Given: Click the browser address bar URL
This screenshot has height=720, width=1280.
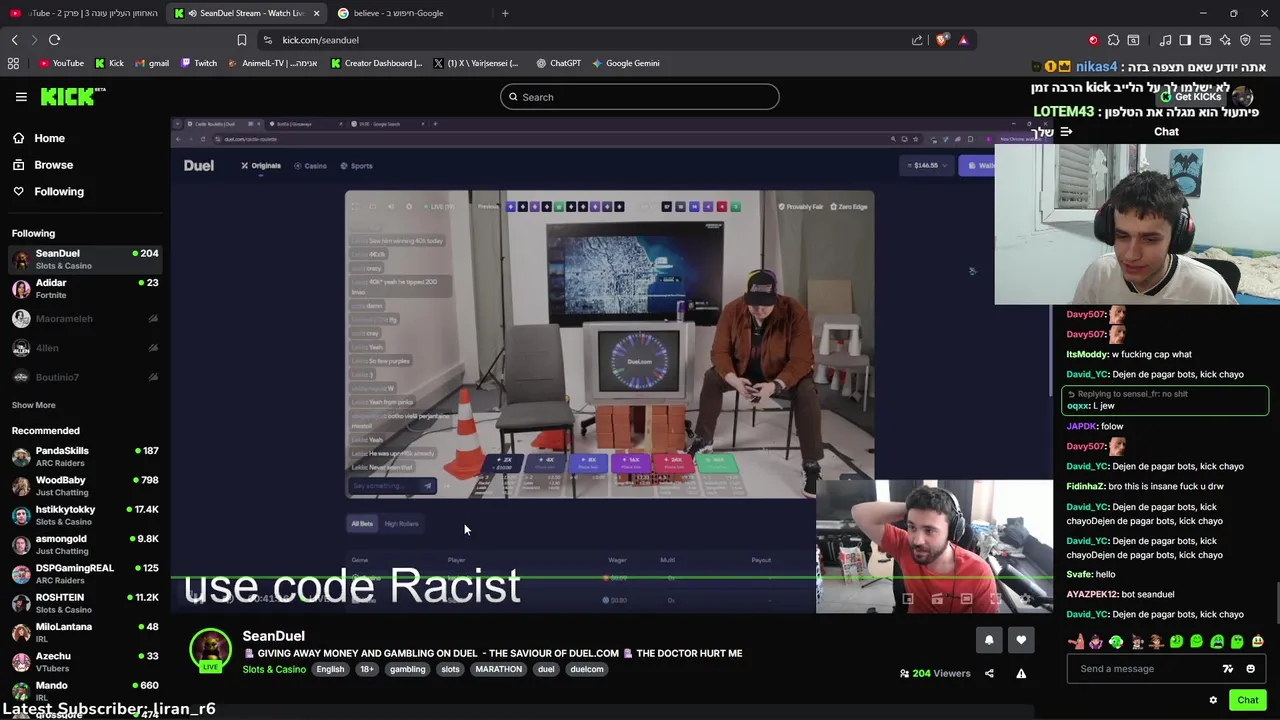Looking at the screenshot, I should (x=320, y=40).
